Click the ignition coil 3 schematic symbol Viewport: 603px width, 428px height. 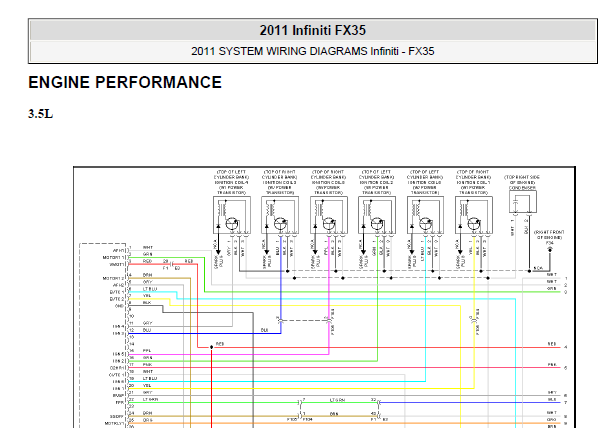(x=280, y=215)
